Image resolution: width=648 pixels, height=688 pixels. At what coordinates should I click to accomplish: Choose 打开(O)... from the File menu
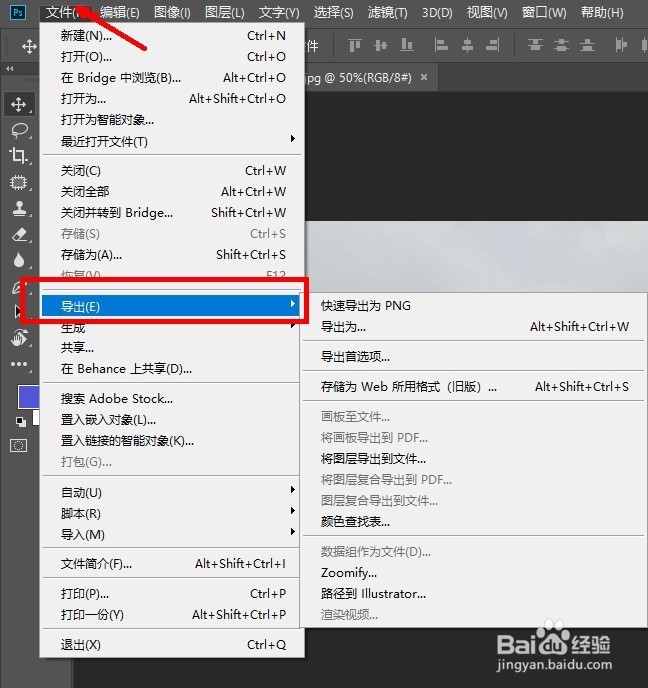point(173,57)
